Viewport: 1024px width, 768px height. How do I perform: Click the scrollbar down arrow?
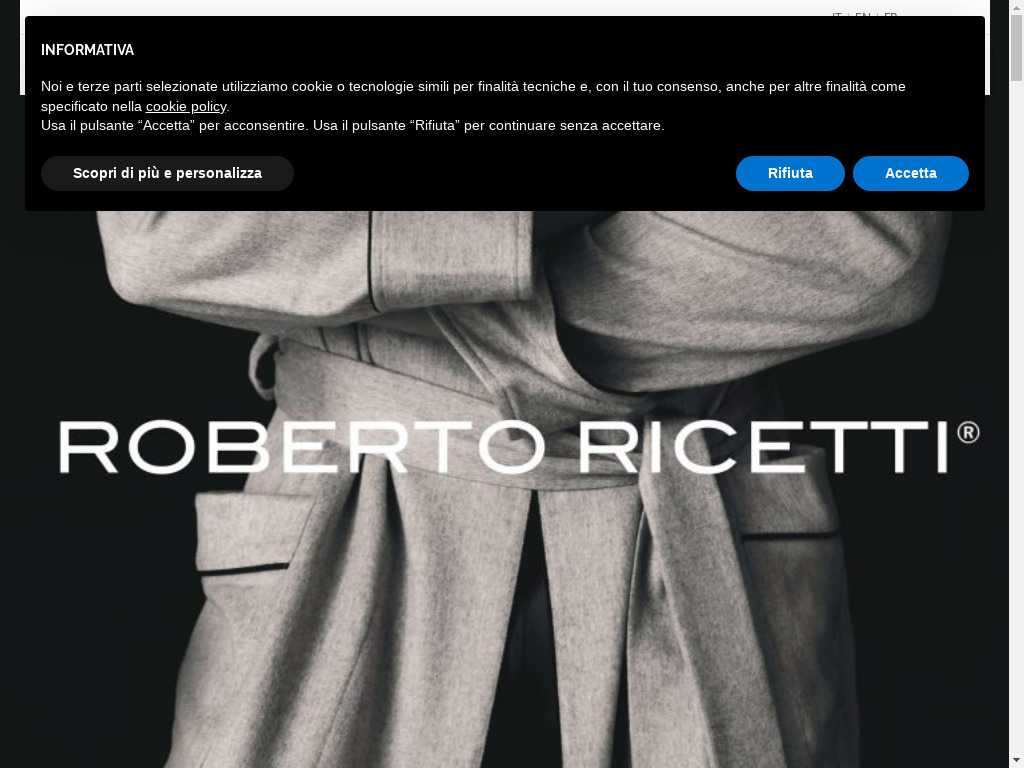click(1016, 761)
